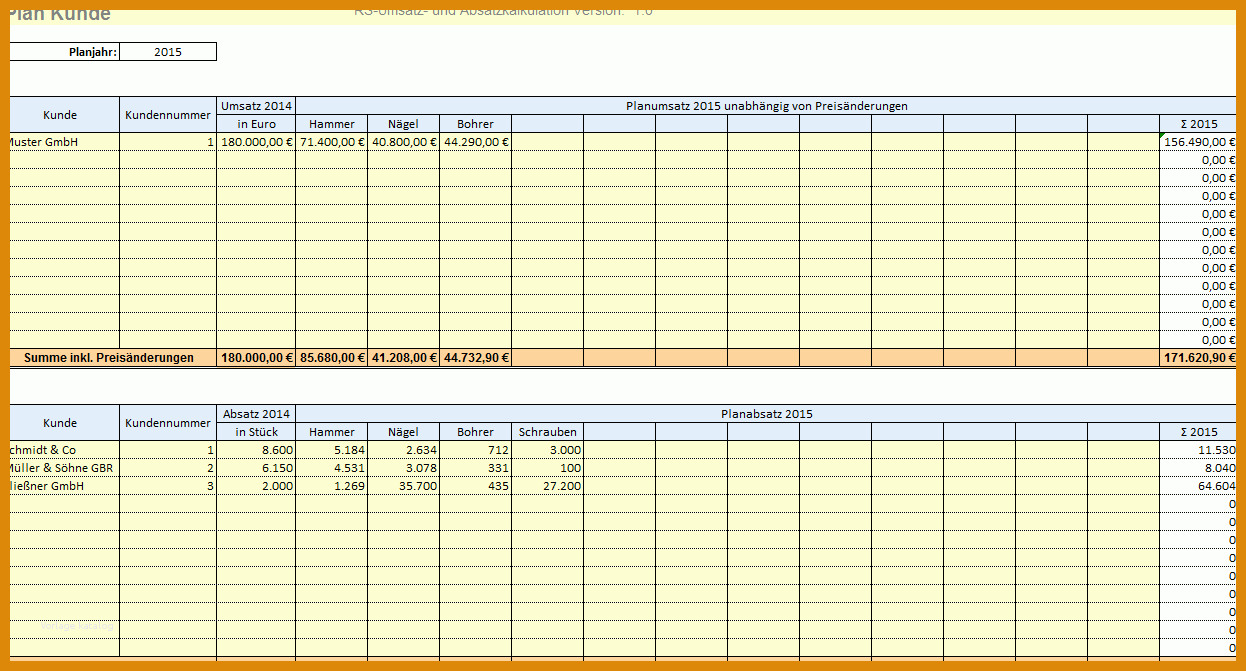1246x671 pixels.
Task: Click the 2.000 Absatz cell
Action: tap(256, 485)
